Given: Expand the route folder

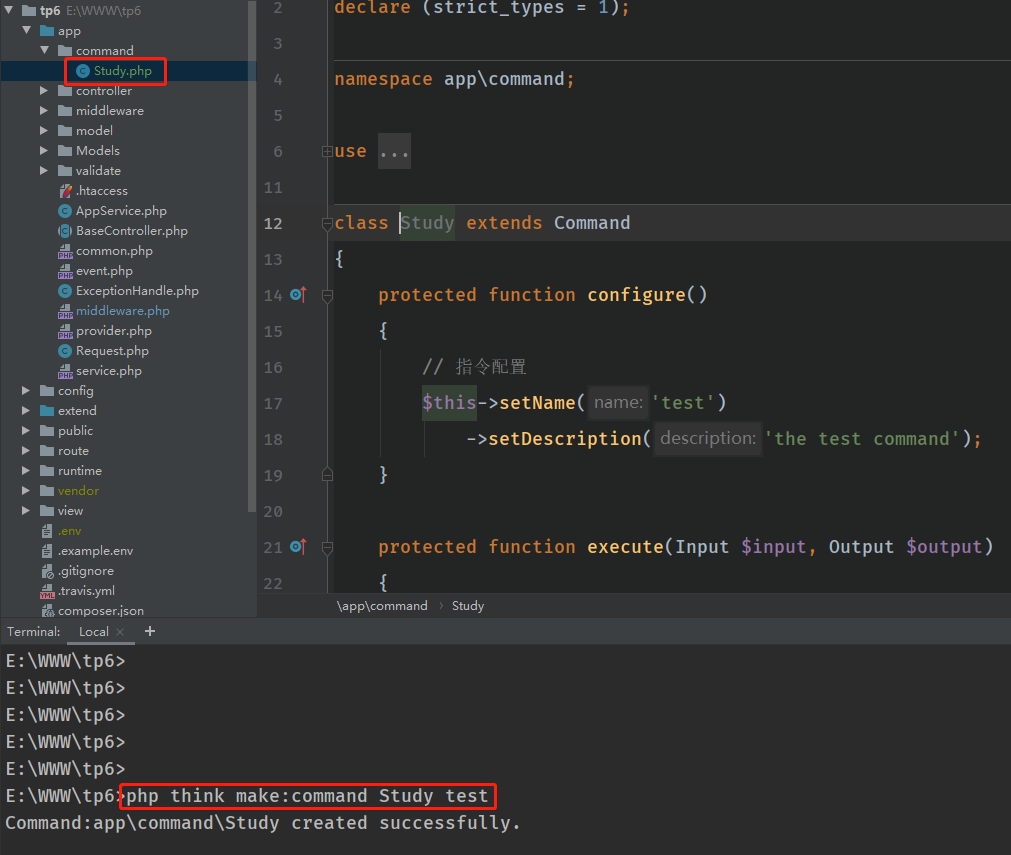Looking at the screenshot, I should point(26,451).
